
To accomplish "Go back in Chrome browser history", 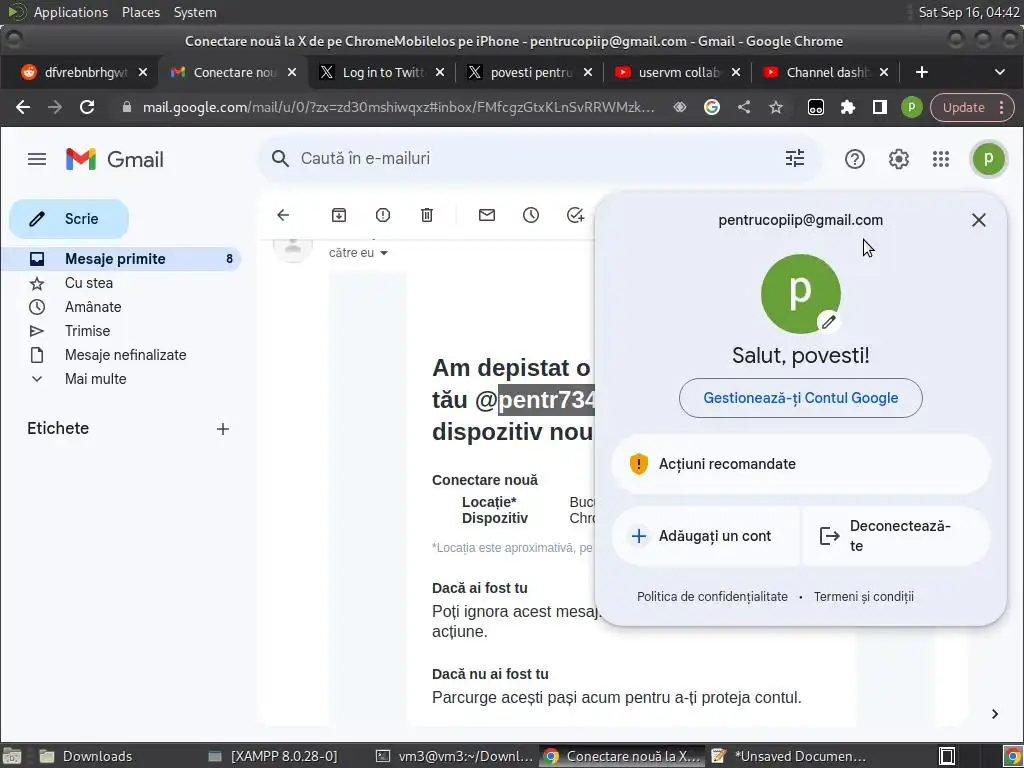I will [x=23, y=107].
